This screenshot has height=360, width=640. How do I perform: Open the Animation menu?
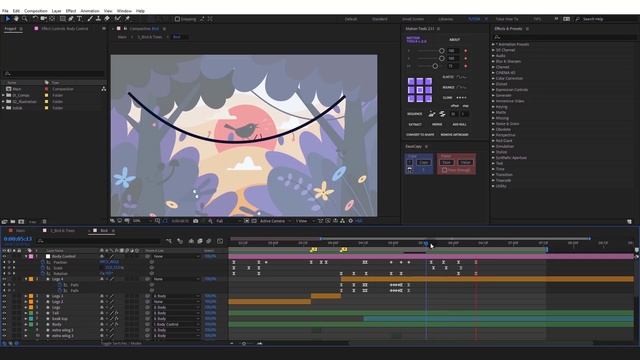pyautogui.click(x=90, y=11)
